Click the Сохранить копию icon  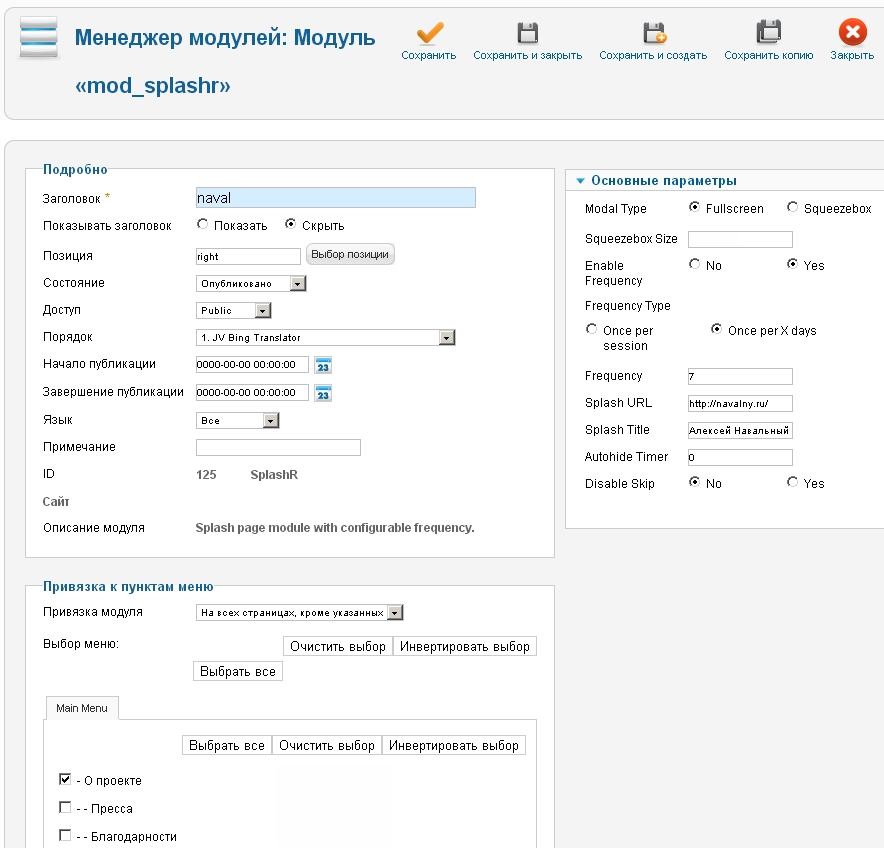click(x=768, y=33)
